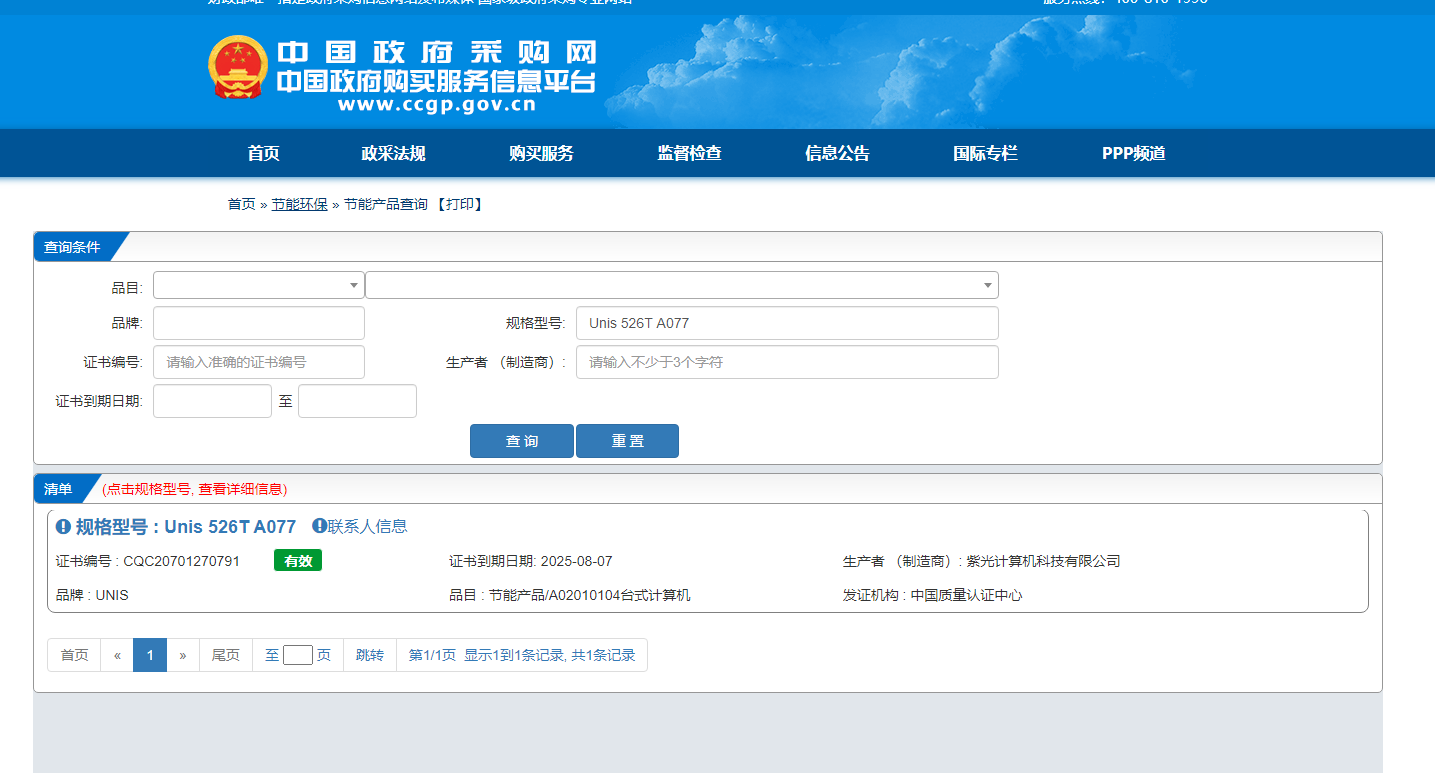The height and width of the screenshot is (773, 1435).
Task: Open 政采法规 navigation menu
Action: [393, 153]
